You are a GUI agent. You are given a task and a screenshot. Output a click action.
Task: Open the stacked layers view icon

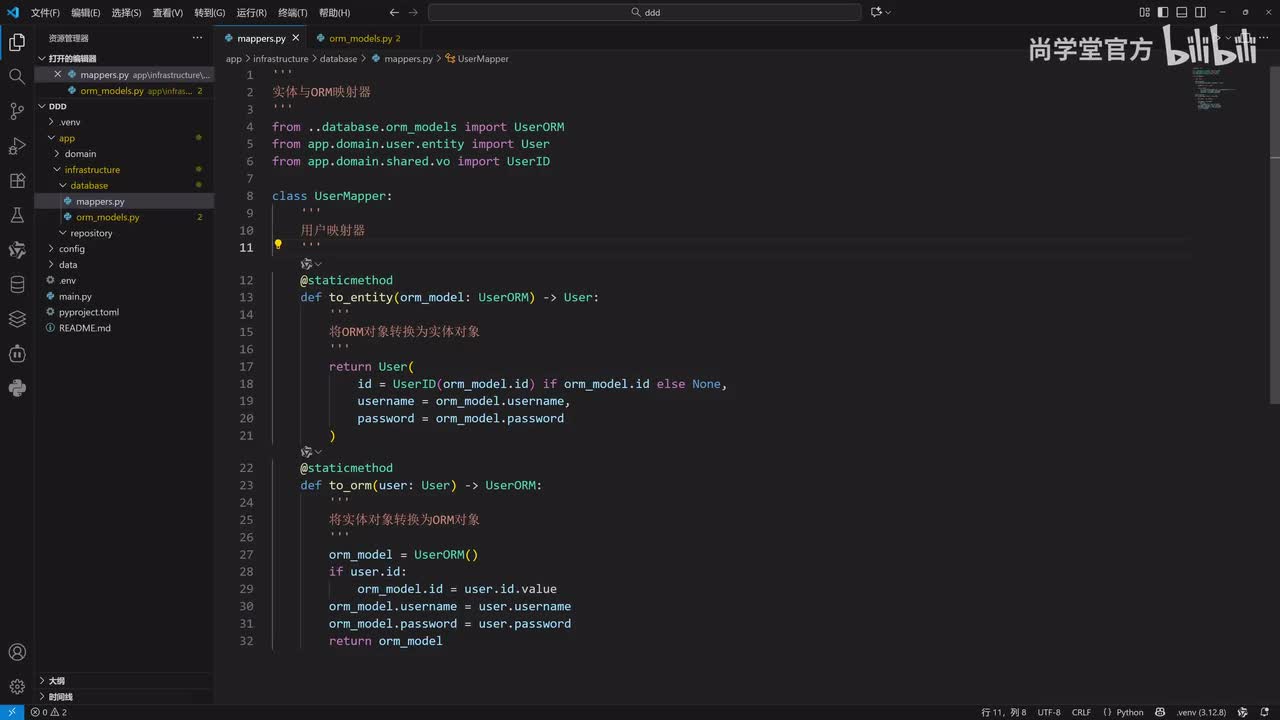[x=17, y=319]
